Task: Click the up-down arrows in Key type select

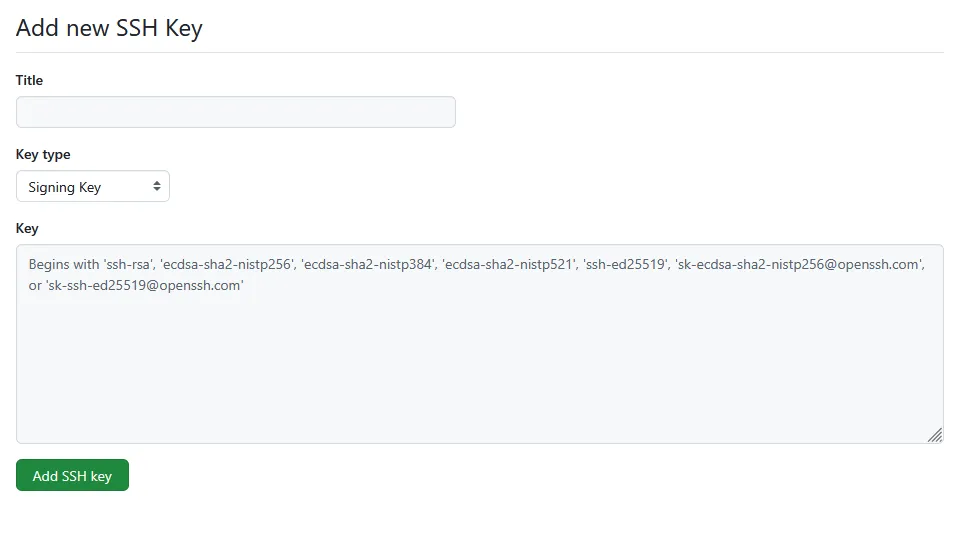Action: pyautogui.click(x=156, y=187)
